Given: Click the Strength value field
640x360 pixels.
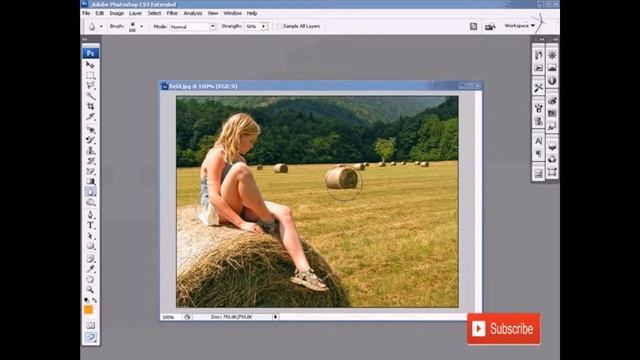Looking at the screenshot, I should [253, 27].
